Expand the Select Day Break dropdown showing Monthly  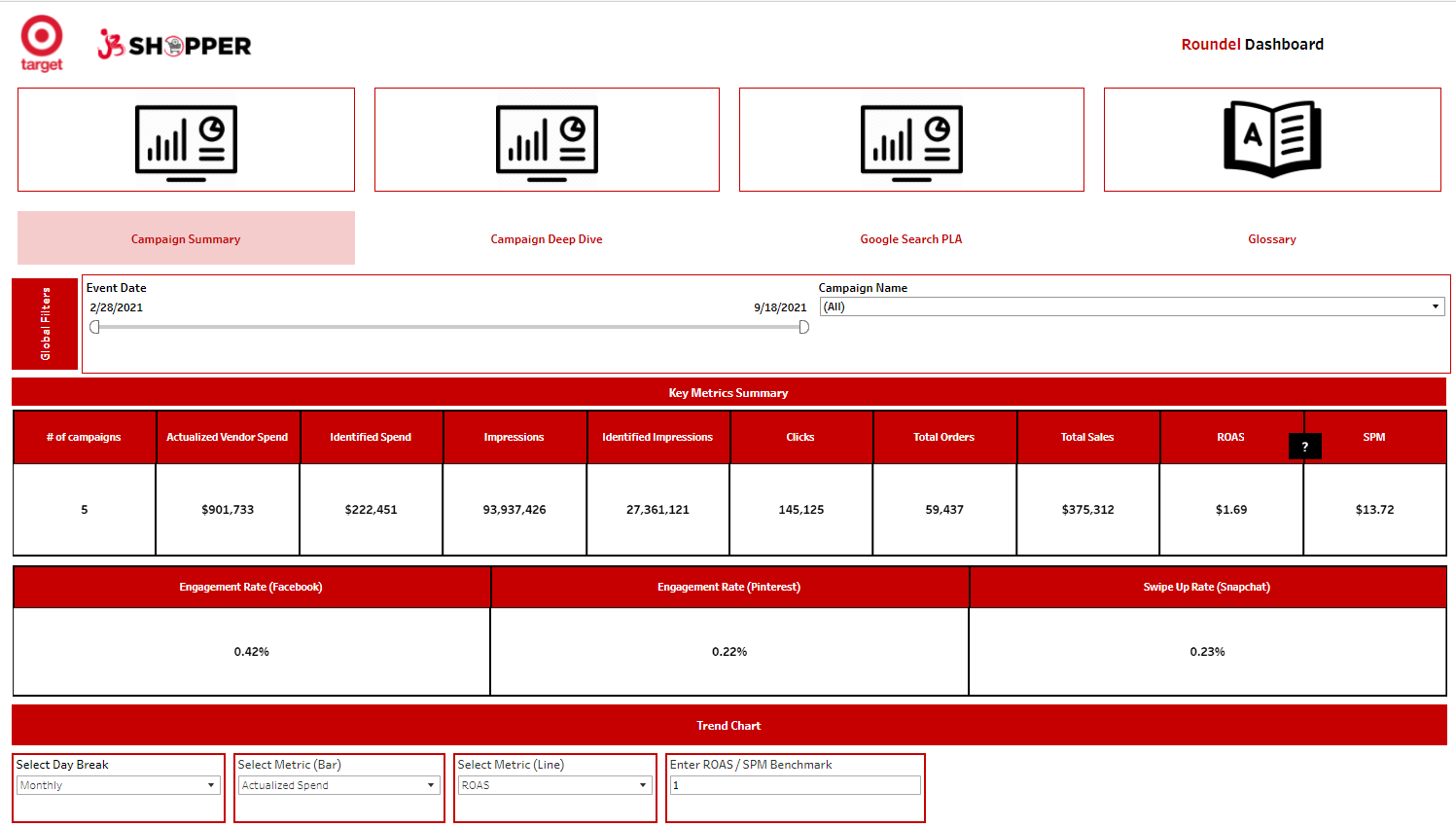(x=118, y=784)
